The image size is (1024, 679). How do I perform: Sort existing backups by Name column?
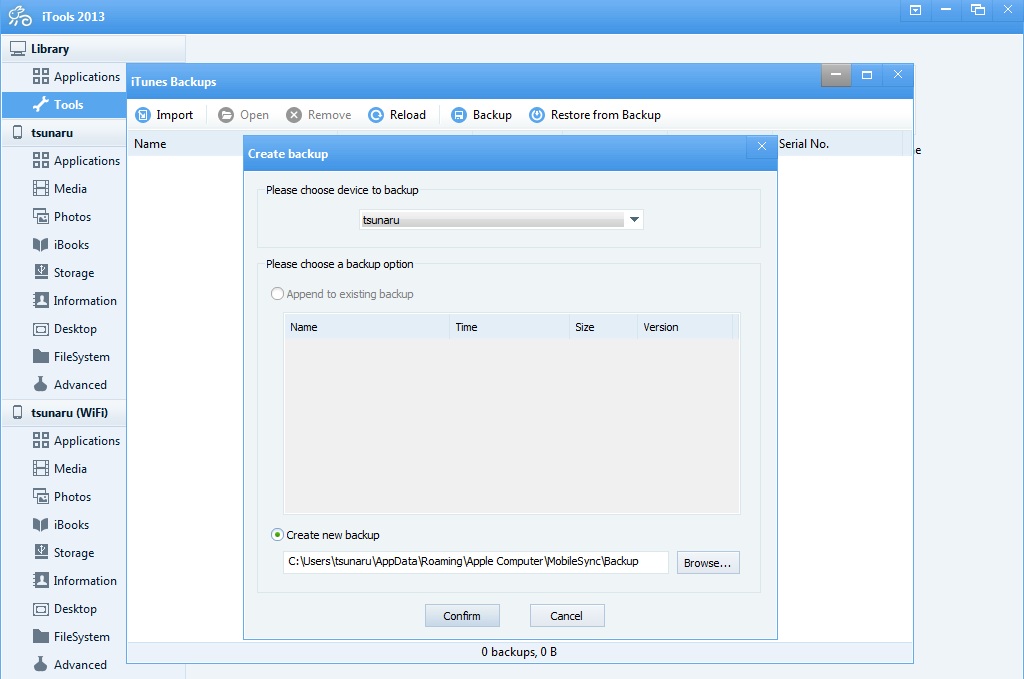click(x=366, y=327)
